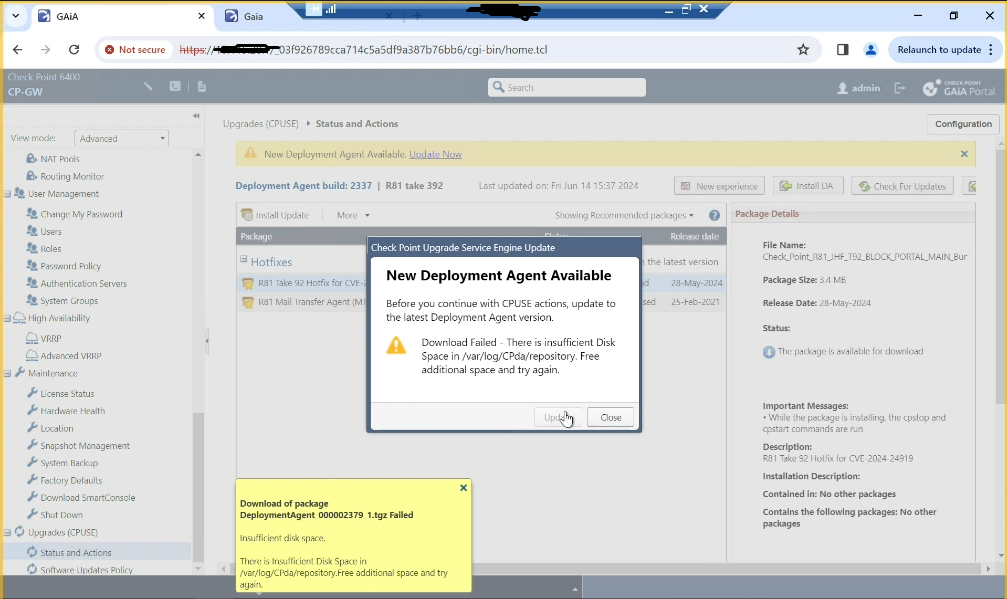Open the help question mark icon
The image size is (1007, 599).
pyautogui.click(x=713, y=217)
